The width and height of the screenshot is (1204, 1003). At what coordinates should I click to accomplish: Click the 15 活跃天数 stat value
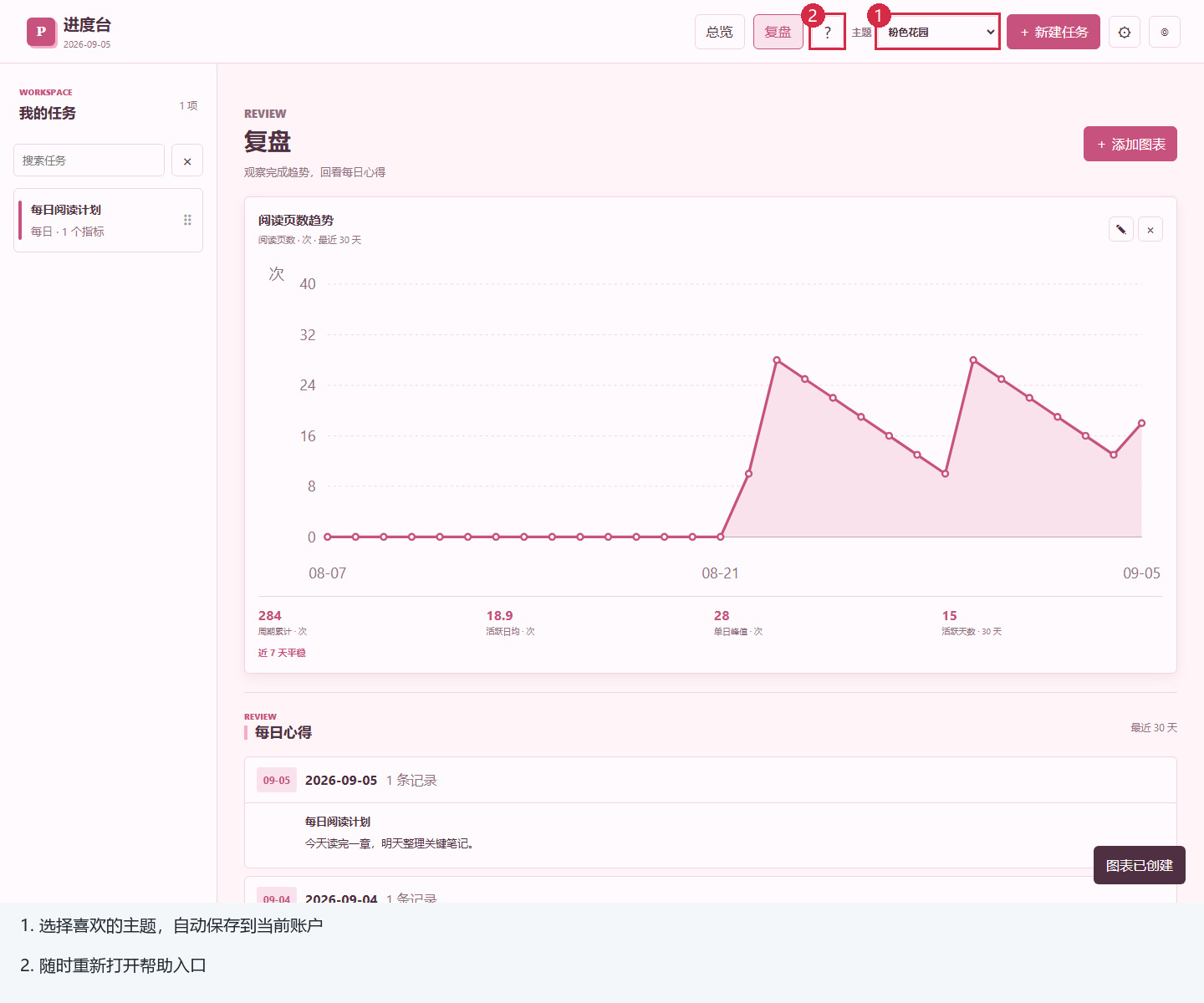949,615
